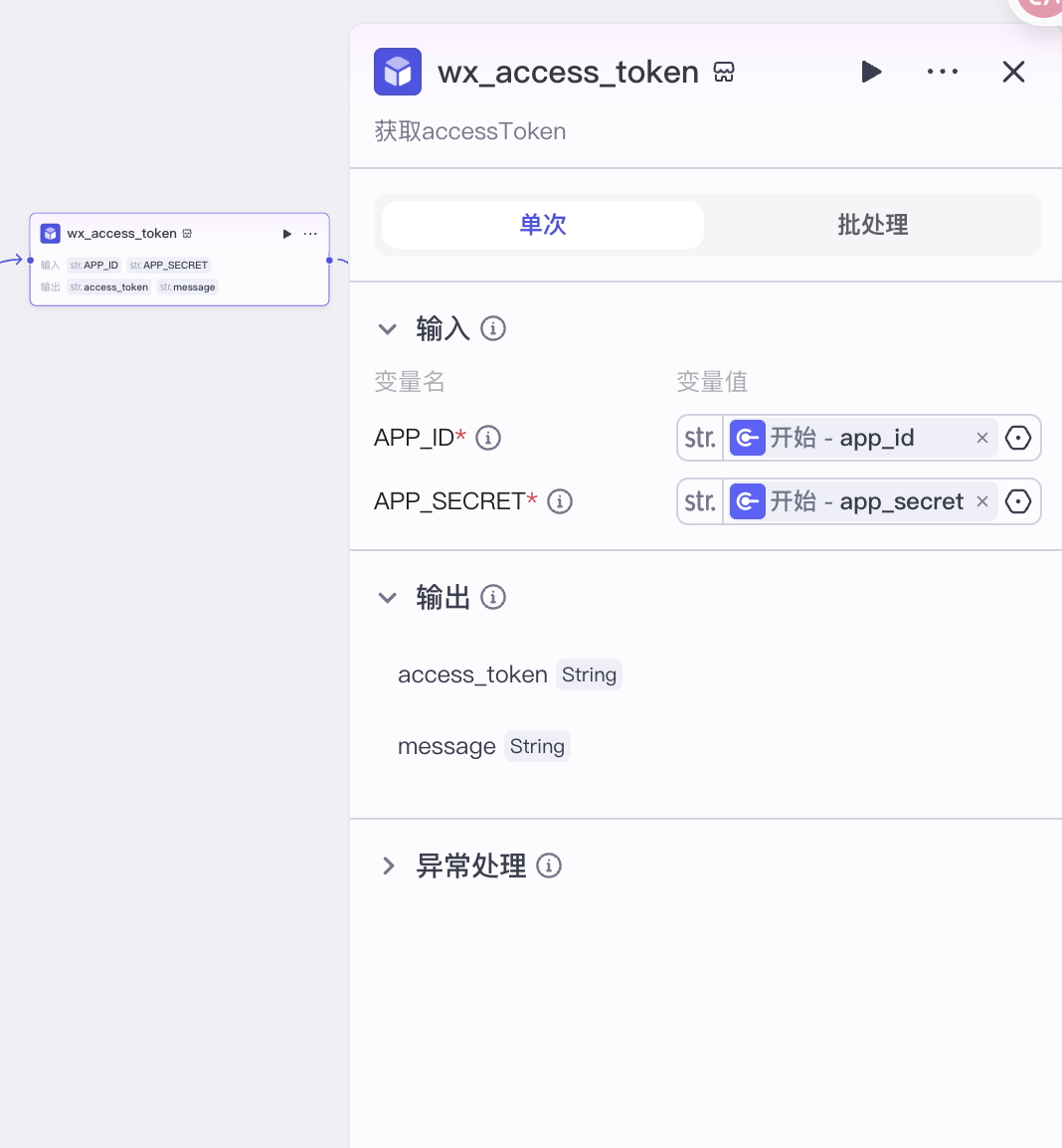Click the access_token output tag on canvas node
Screen dimensions: 1062x1148
pos(109,287)
